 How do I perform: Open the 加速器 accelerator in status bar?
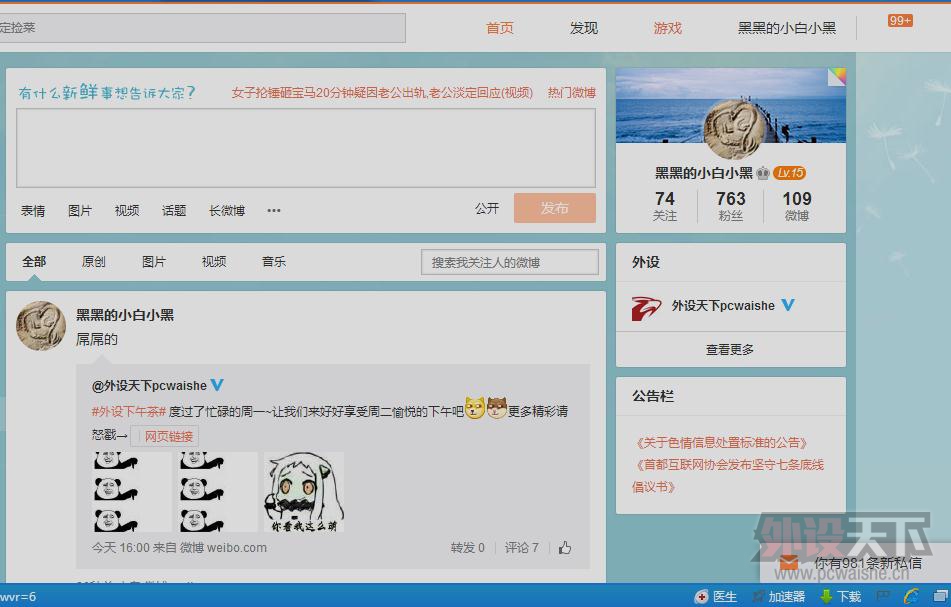(x=779, y=597)
